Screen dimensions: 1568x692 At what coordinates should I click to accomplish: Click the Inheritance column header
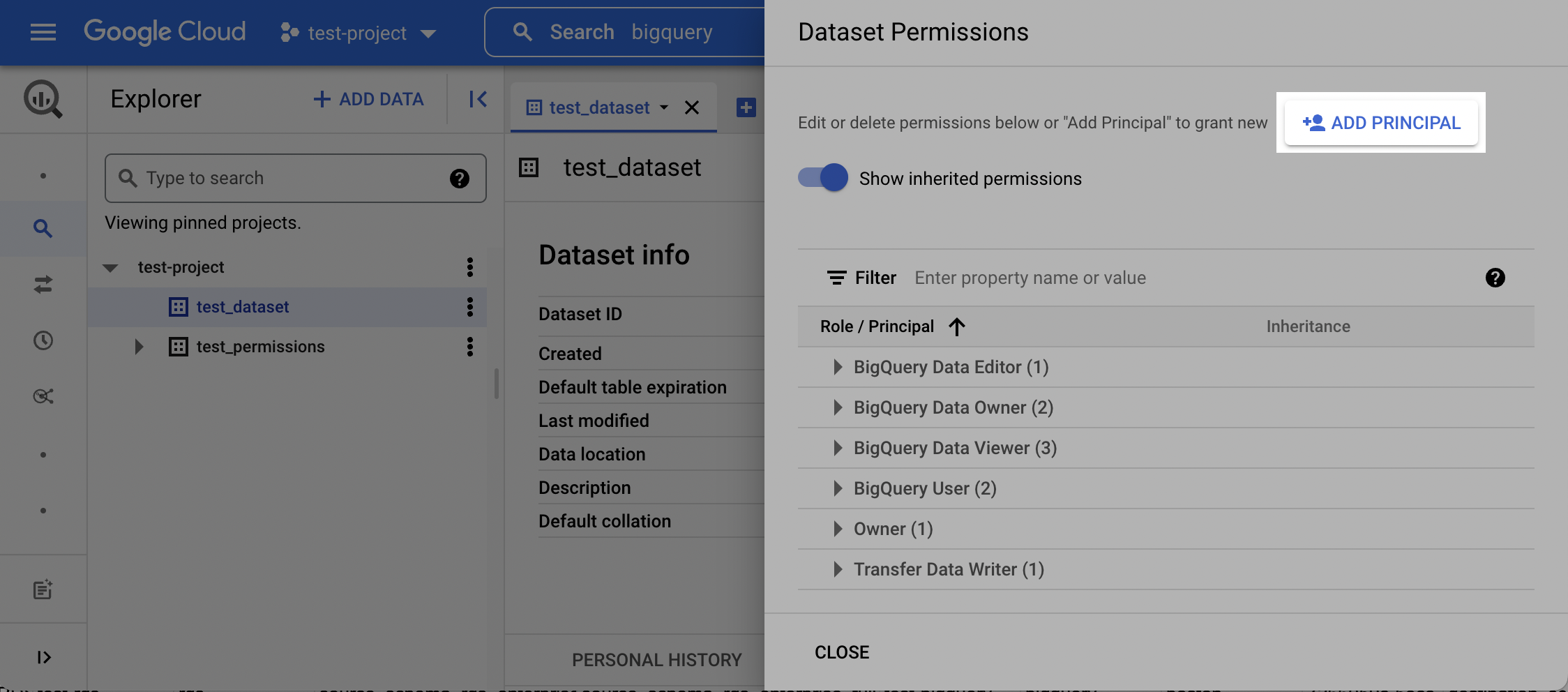point(1309,326)
